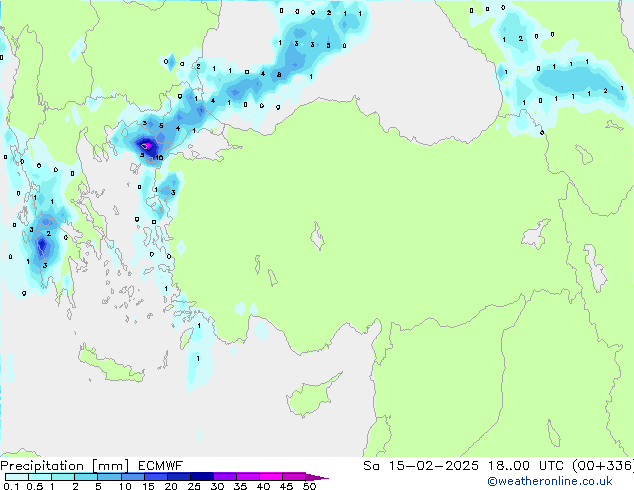
Task: Click the '45' legend scale label
Action: (x=286, y=486)
